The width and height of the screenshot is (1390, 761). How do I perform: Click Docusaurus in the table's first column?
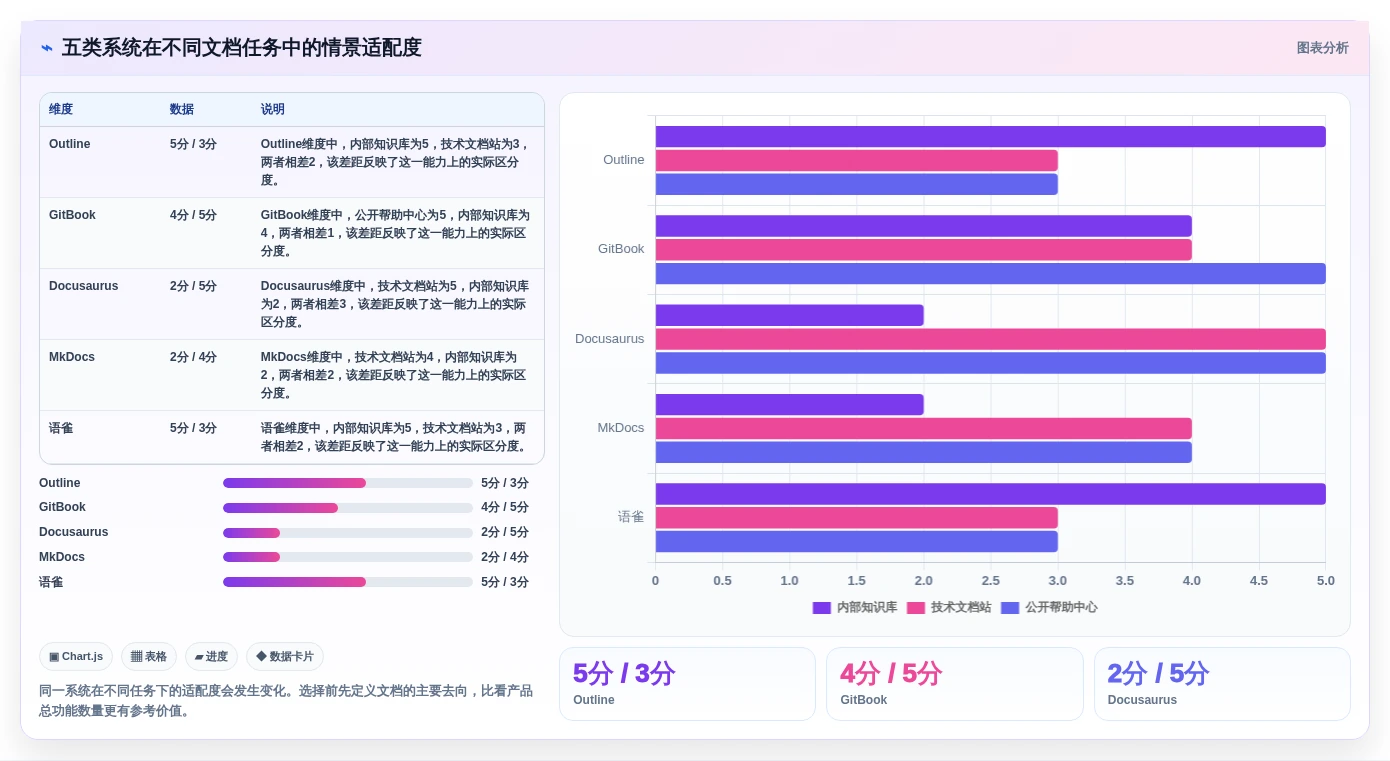[x=84, y=286]
